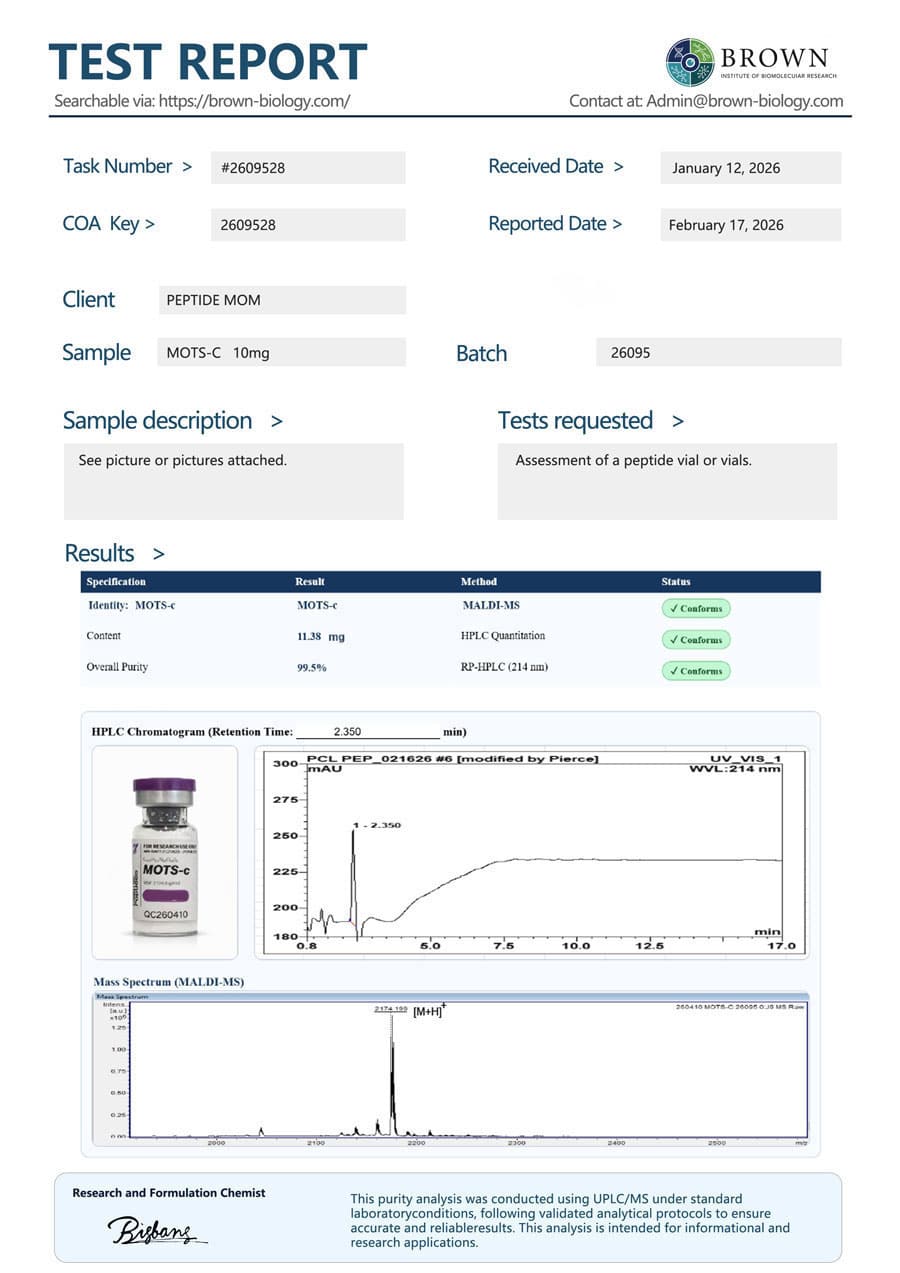The image size is (900, 1273).
Task: Click the chemist signature image
Action: (x=157, y=1230)
